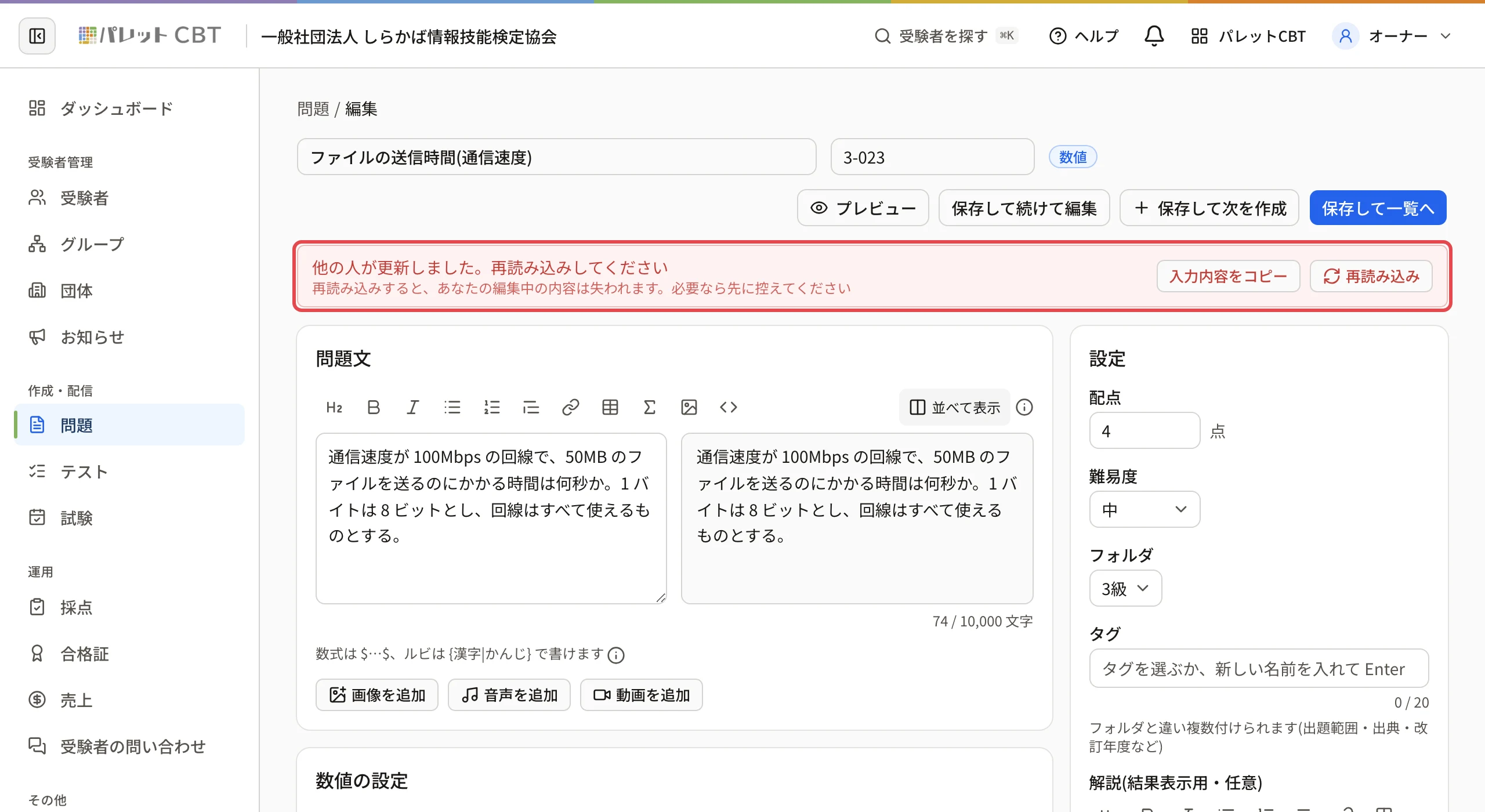Click 画像を追加 button
1485x812 pixels.
[x=377, y=695]
